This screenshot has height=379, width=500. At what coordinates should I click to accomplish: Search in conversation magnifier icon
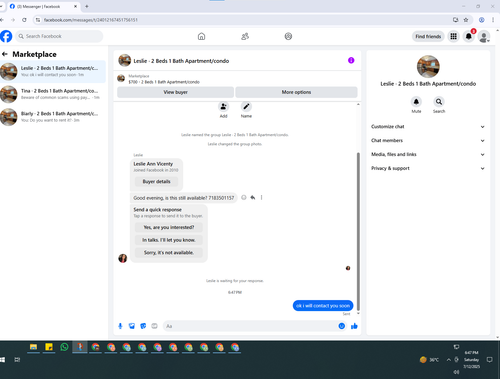[439, 102]
